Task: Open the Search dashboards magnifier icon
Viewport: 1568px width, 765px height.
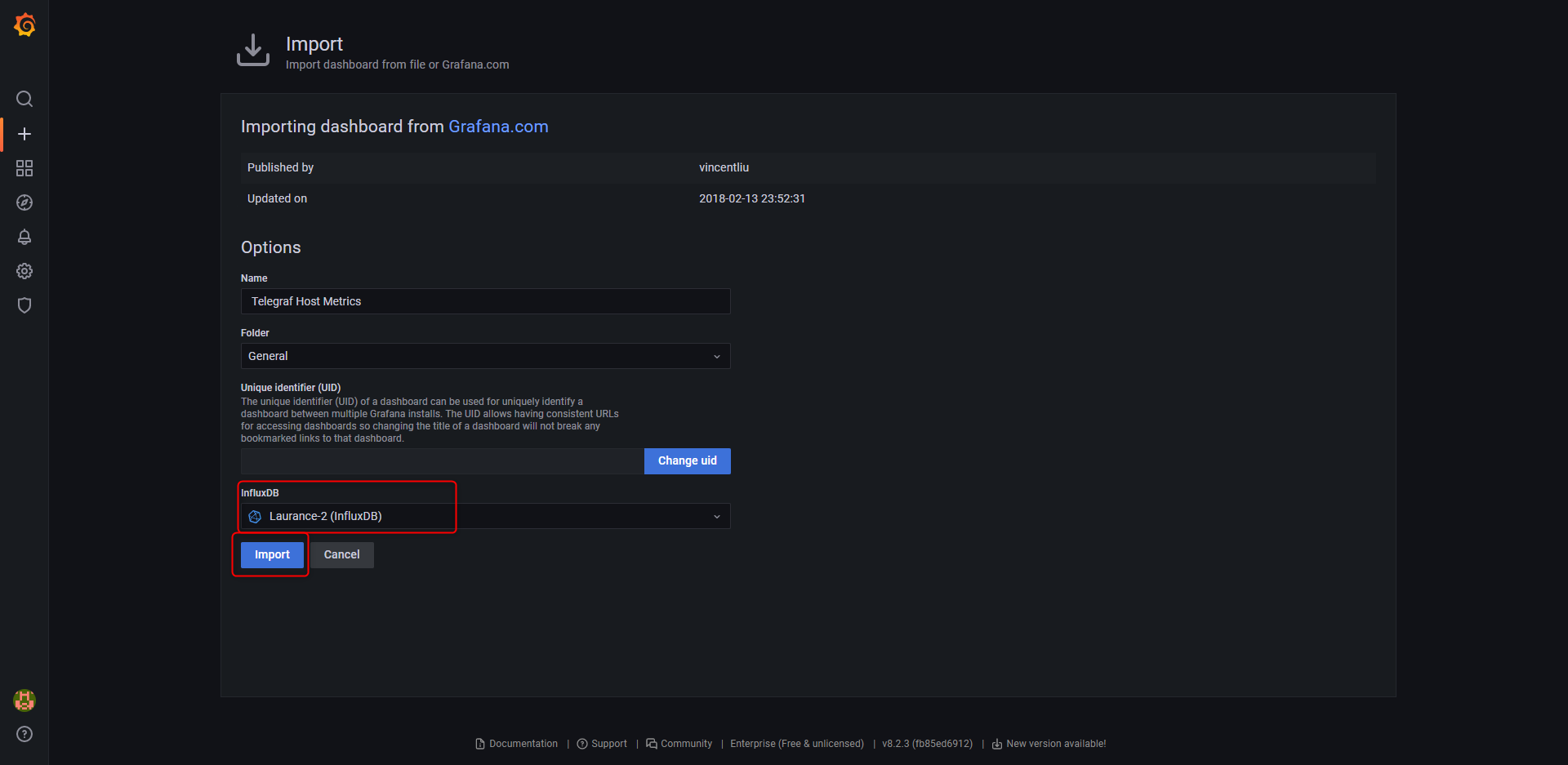Action: (24, 99)
